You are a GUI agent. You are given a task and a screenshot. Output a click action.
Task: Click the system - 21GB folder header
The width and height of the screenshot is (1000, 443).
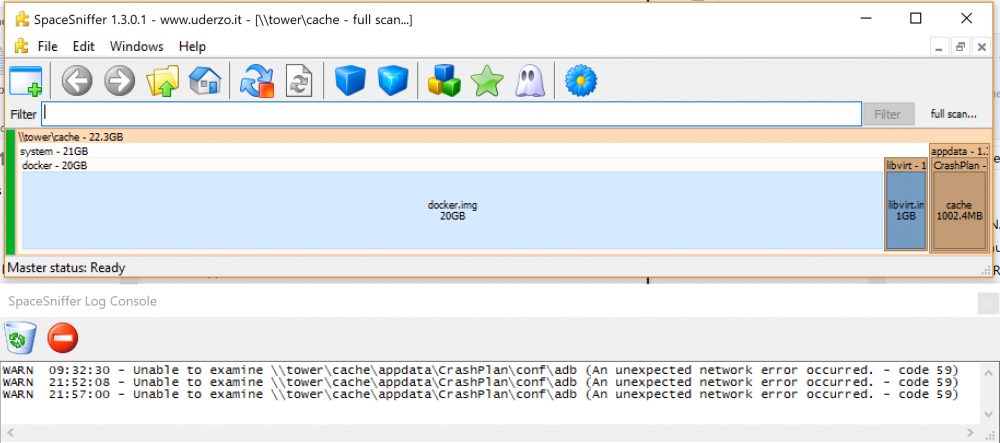tap(472, 151)
